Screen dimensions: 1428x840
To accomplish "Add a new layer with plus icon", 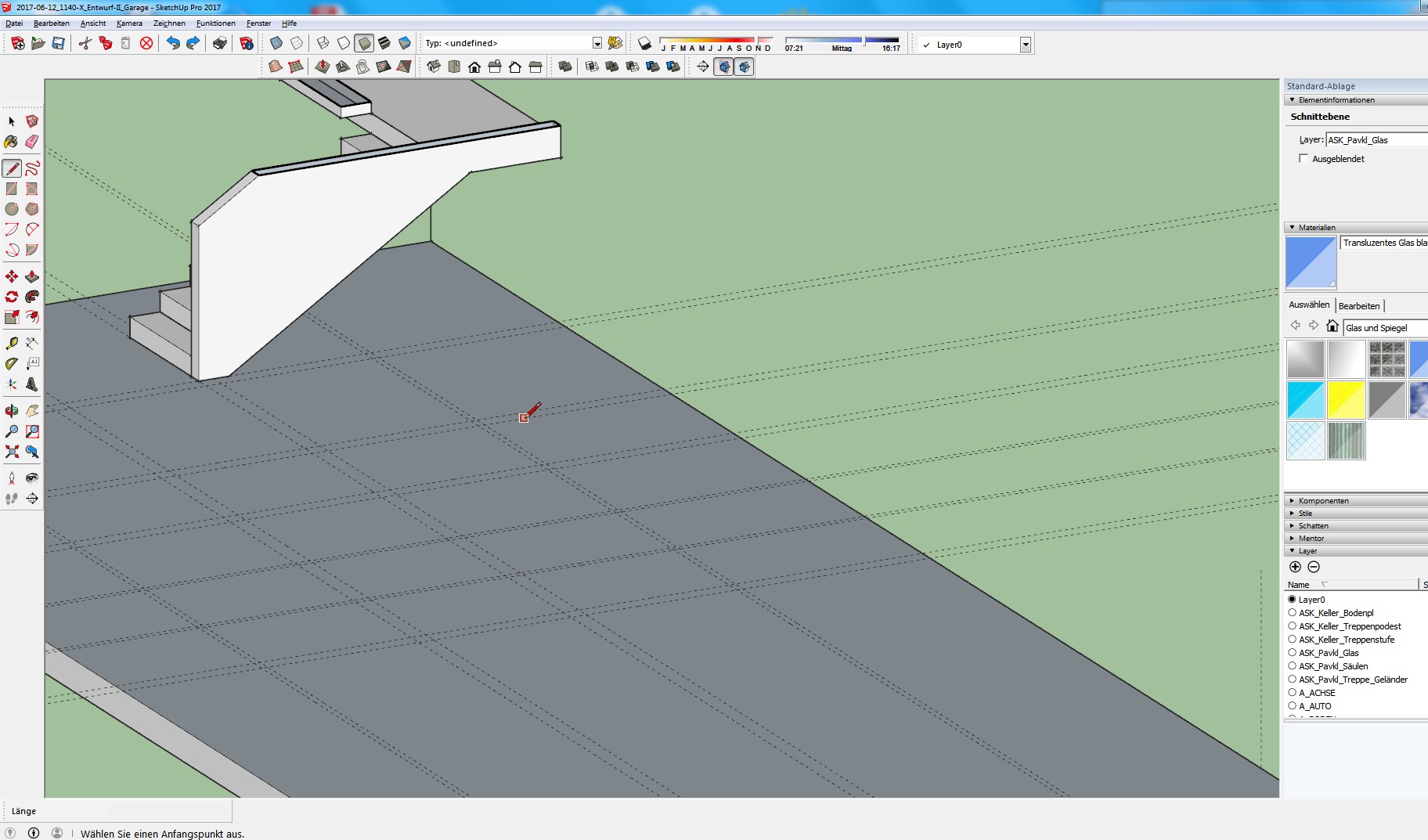I will point(1295,567).
